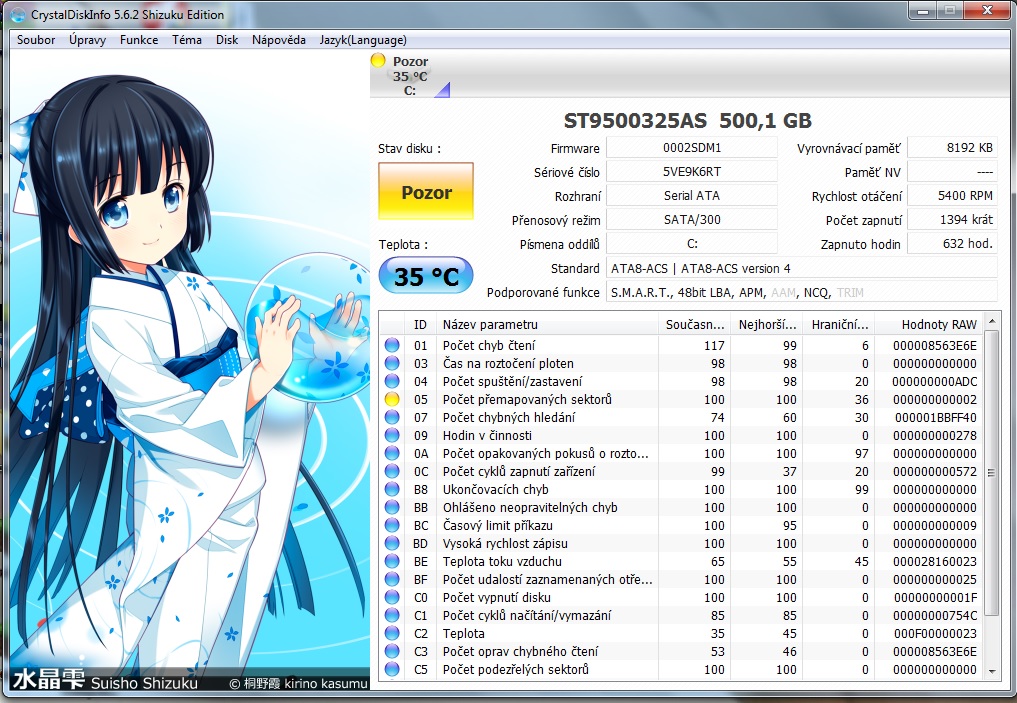Click RAW value 00000000754C

tap(935, 615)
